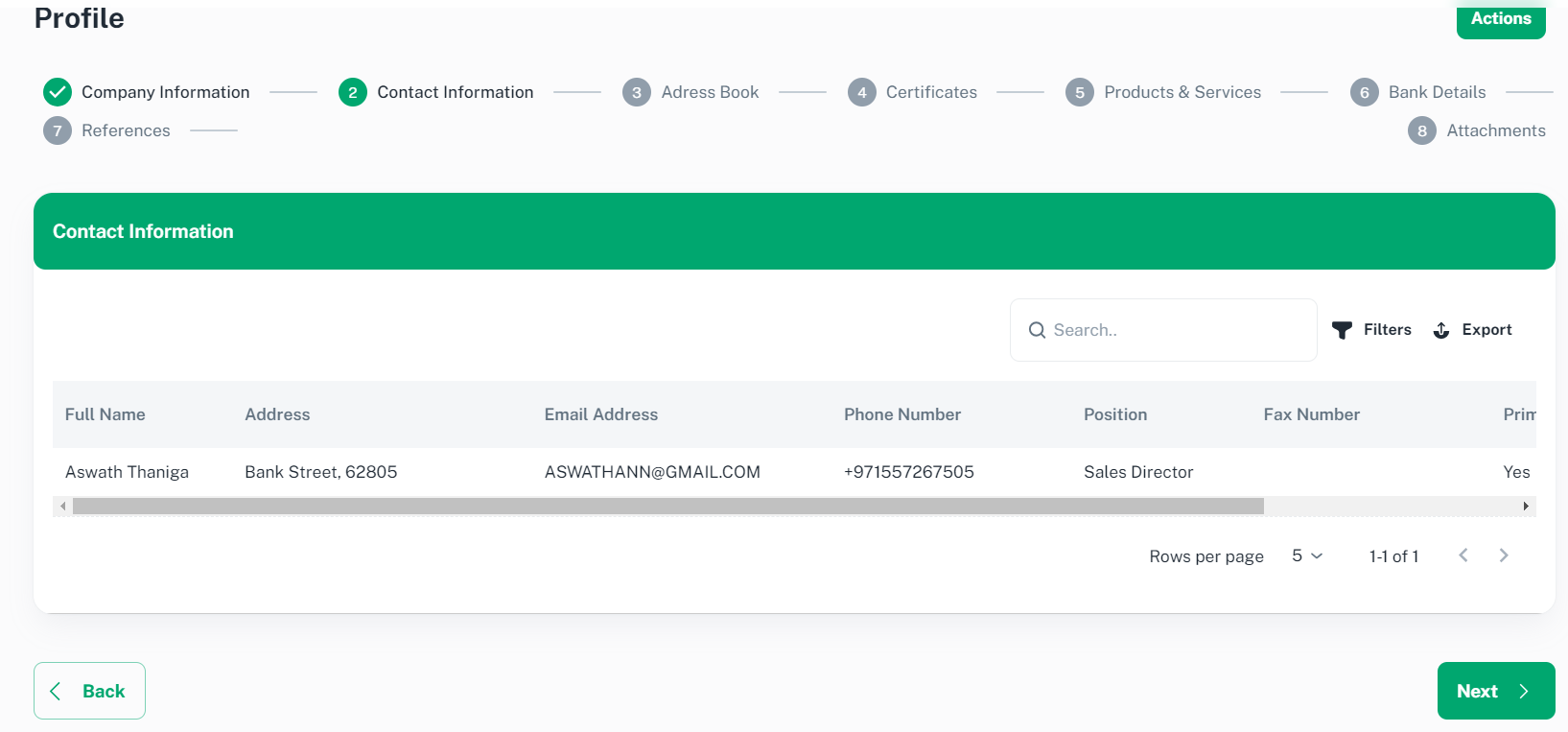This screenshot has height=732, width=1568.
Task: Open the Rows per page dropdown
Action: click(1306, 555)
